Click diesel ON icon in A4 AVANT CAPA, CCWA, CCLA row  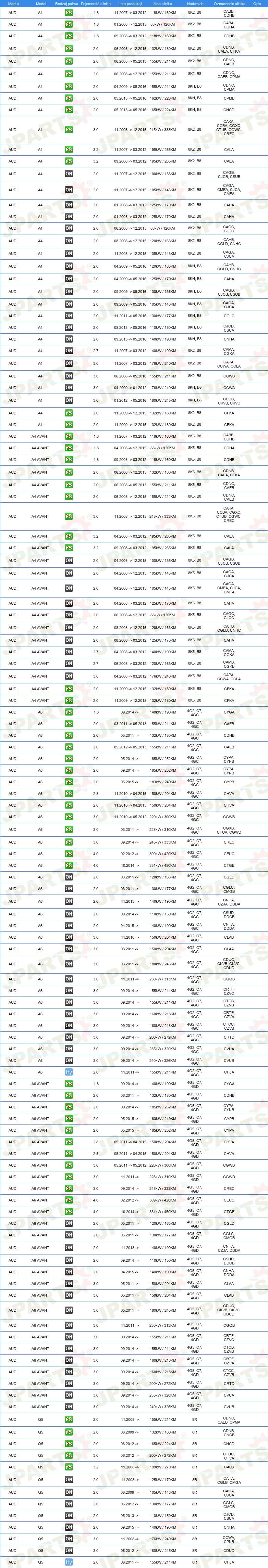(x=69, y=676)
